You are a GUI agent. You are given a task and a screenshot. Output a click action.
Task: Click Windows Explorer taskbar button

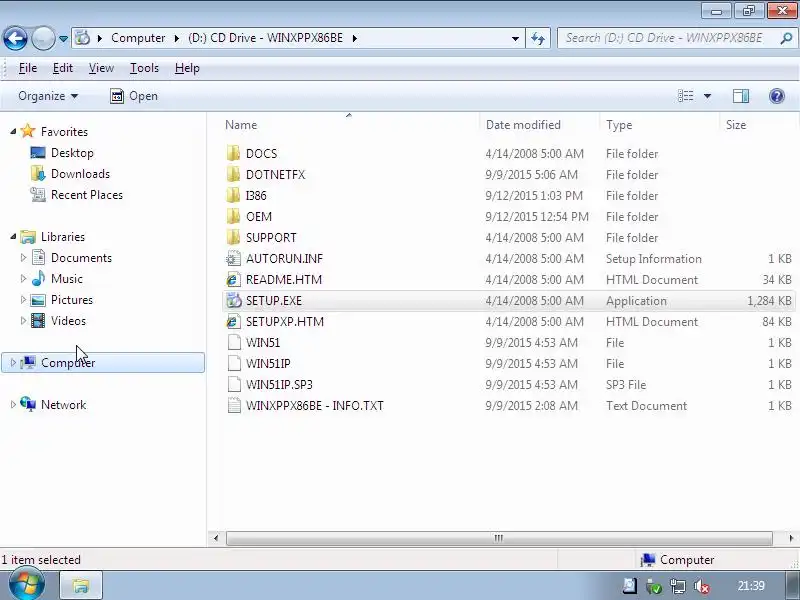coord(81,586)
